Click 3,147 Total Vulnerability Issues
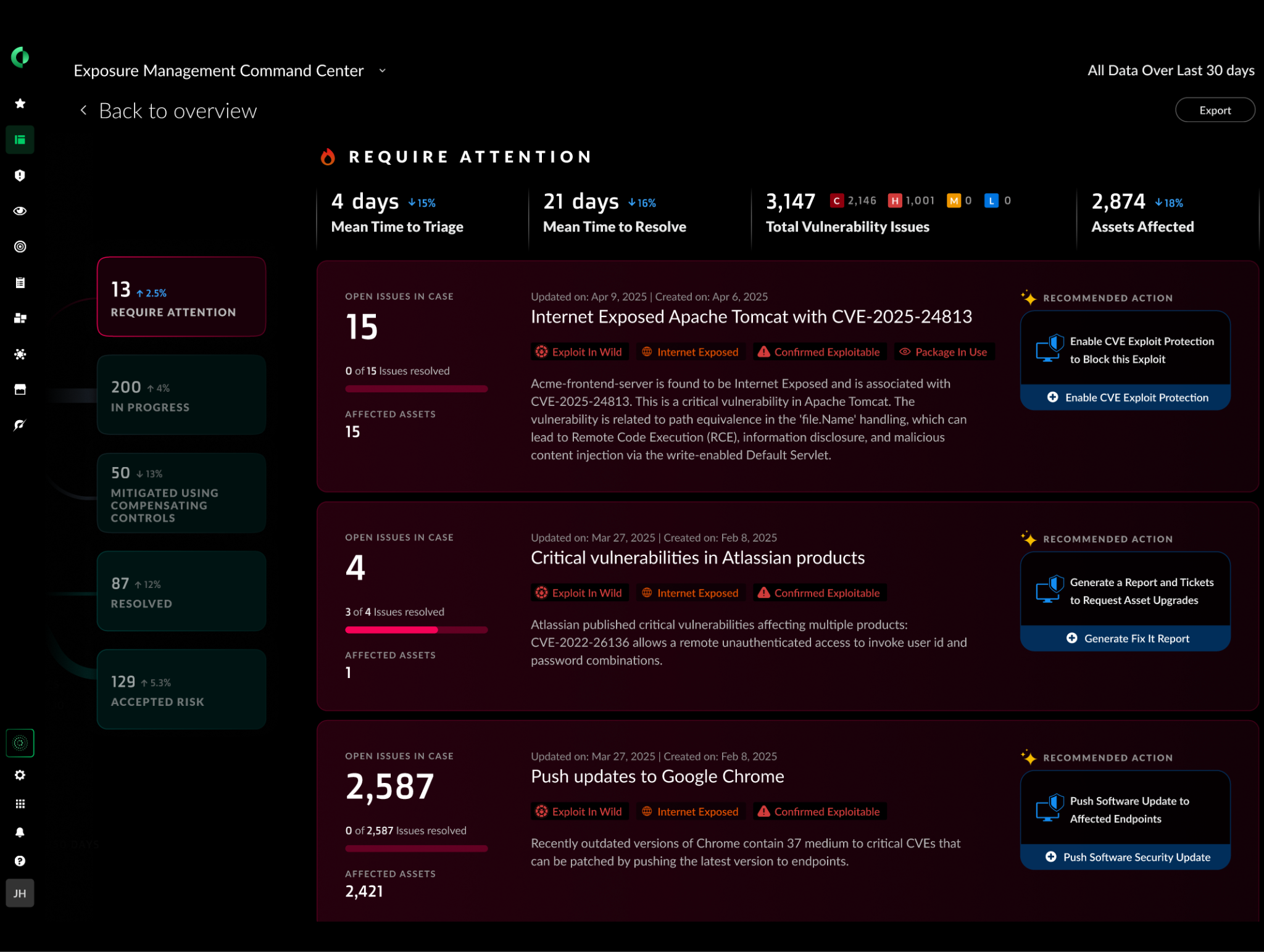 (x=847, y=213)
